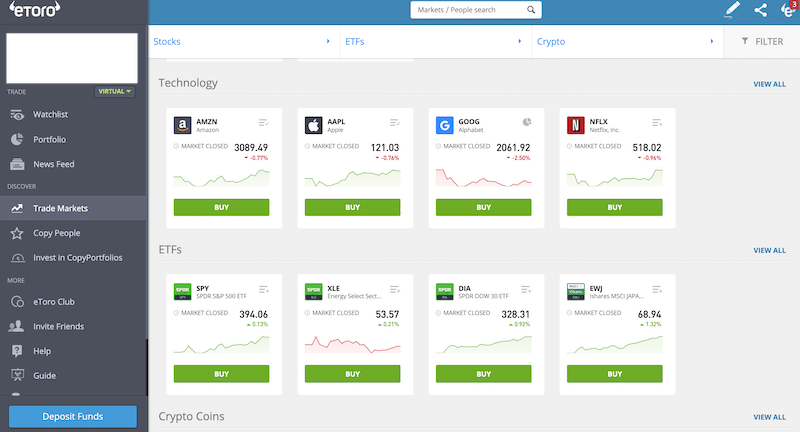Click the Amazon logo on AMZN card
800x432 pixels.
(x=183, y=125)
